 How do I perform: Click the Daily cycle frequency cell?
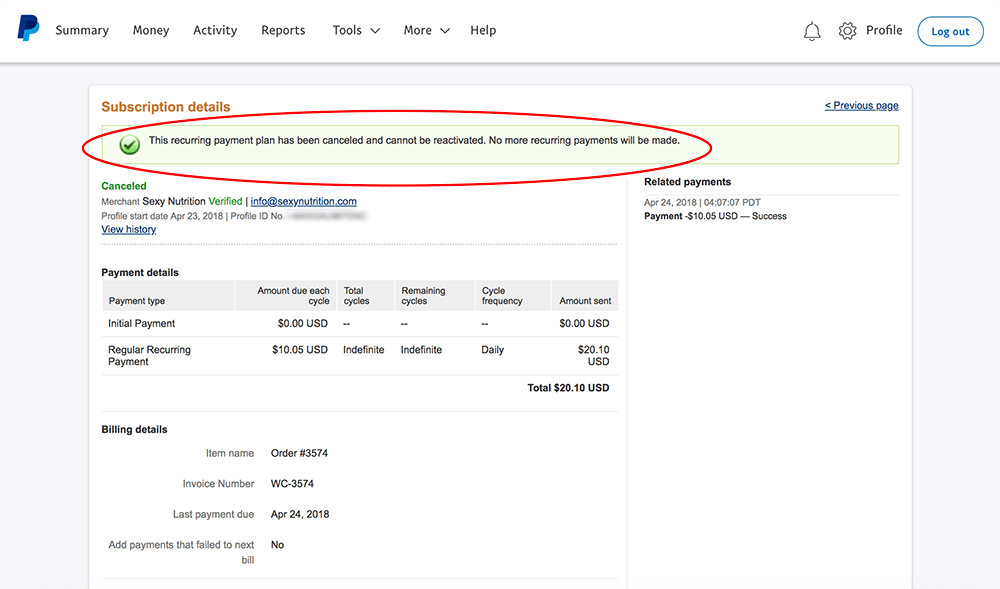pyautogui.click(x=492, y=349)
